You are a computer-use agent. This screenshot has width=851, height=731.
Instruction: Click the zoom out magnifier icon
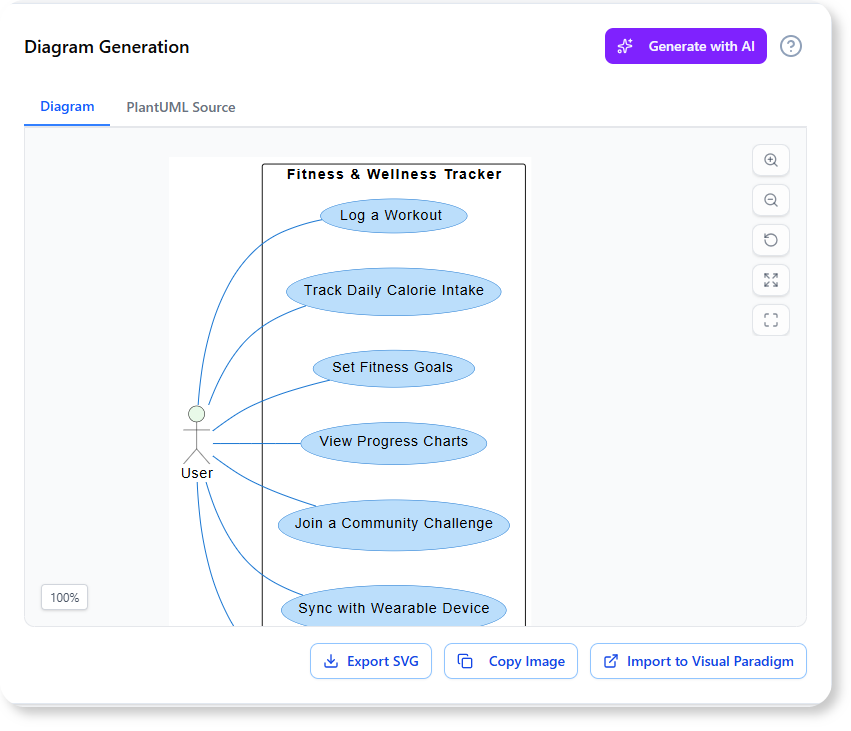coord(770,200)
